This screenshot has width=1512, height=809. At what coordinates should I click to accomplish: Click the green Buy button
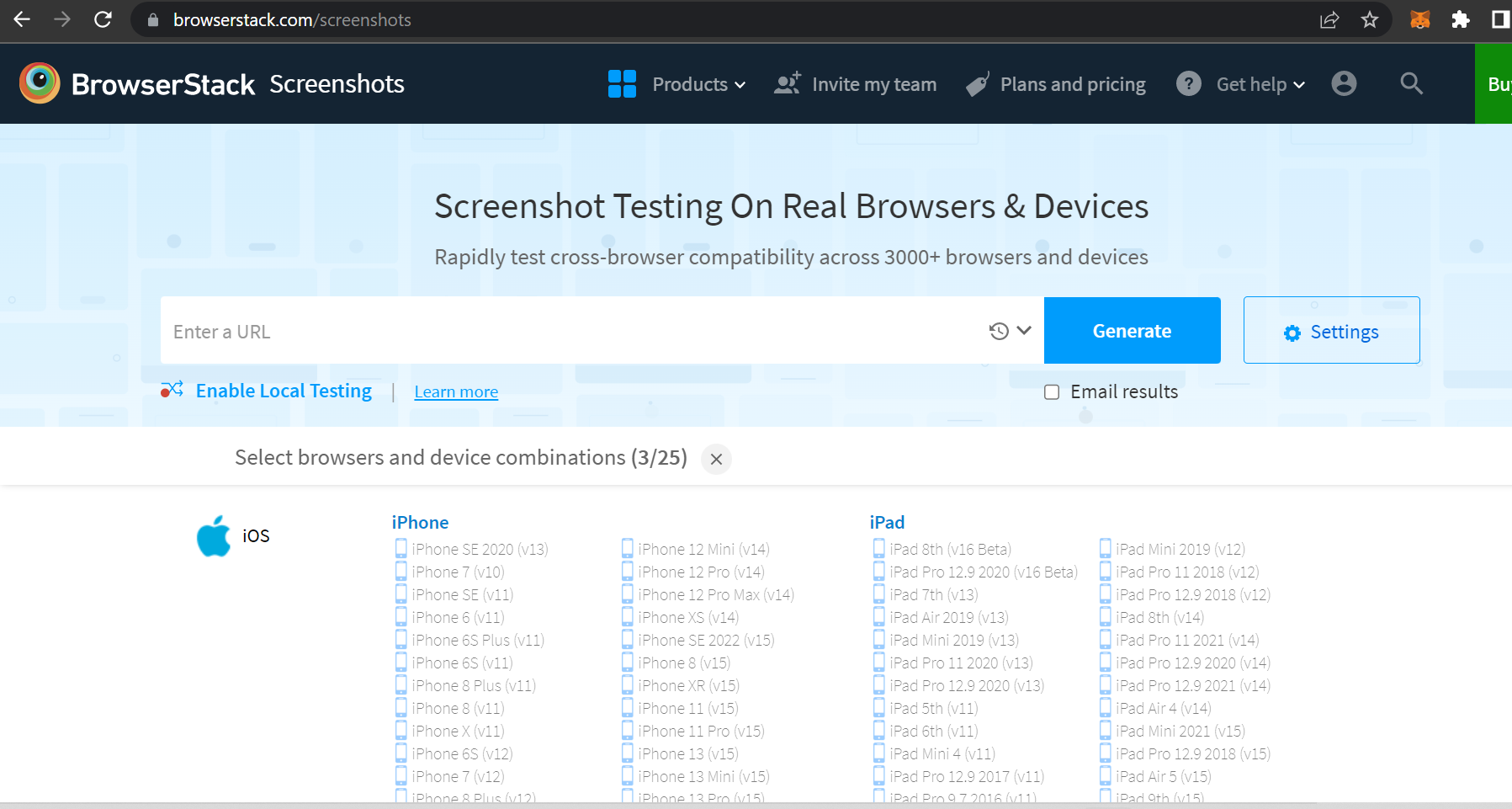(1493, 83)
